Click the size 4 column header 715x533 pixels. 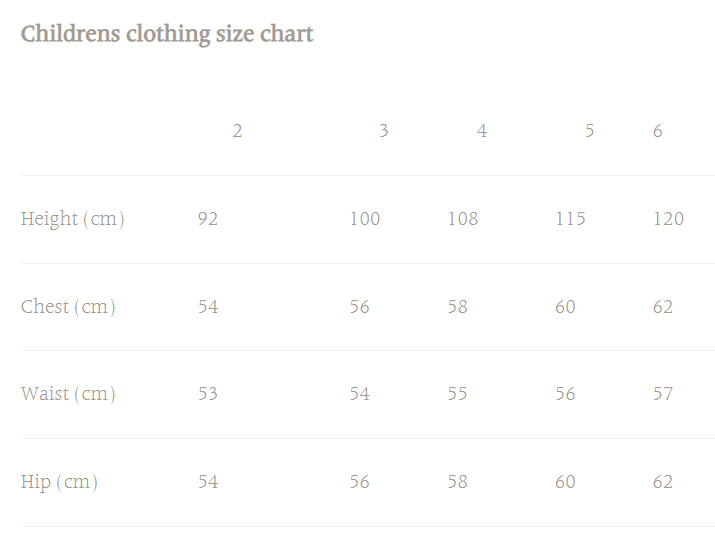coord(482,131)
